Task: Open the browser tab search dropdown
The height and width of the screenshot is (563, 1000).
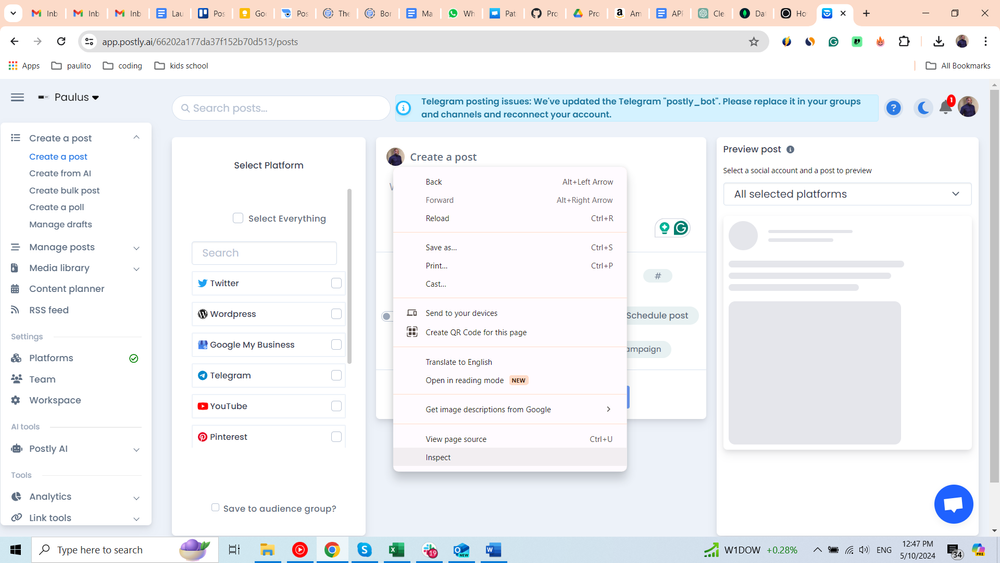Action: (x=13, y=13)
